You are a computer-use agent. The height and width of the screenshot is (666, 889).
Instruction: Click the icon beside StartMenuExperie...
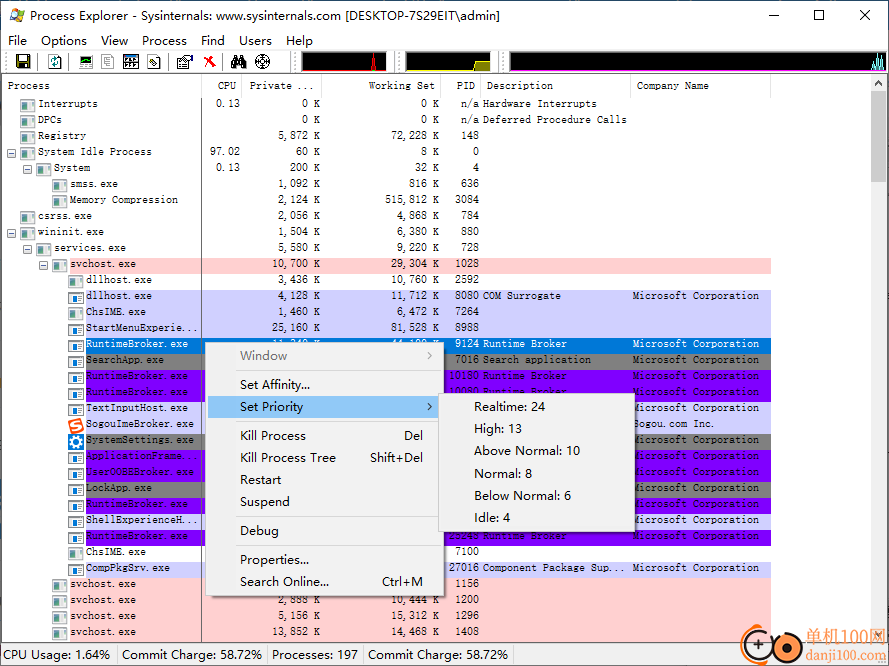point(76,328)
